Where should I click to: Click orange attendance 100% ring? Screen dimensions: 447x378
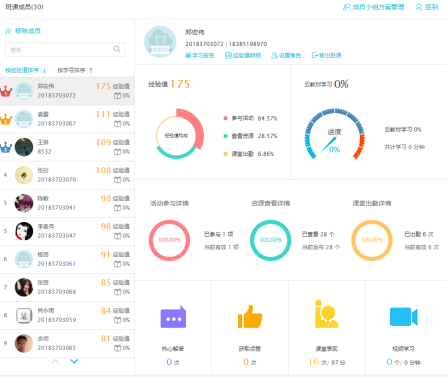(x=372, y=240)
